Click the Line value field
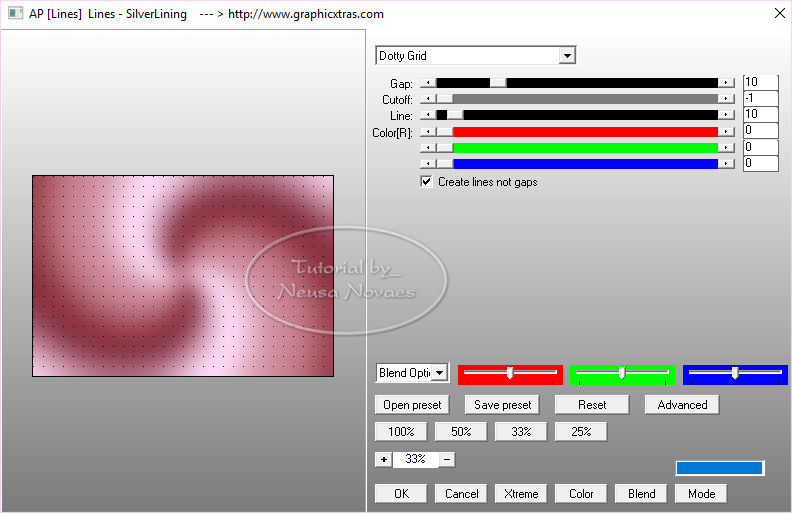 click(760, 115)
